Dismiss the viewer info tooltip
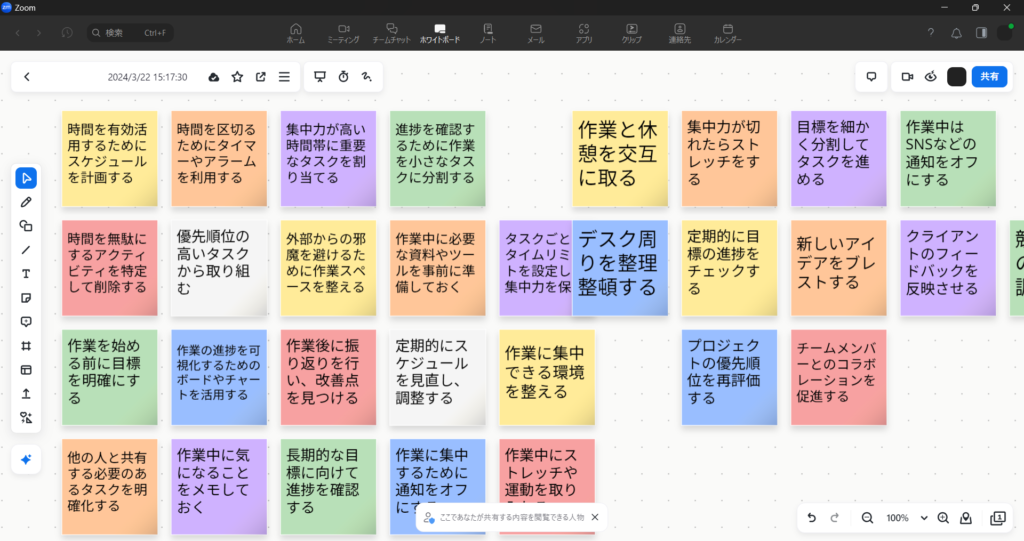Viewport: 1024px width, 541px height. [x=595, y=517]
